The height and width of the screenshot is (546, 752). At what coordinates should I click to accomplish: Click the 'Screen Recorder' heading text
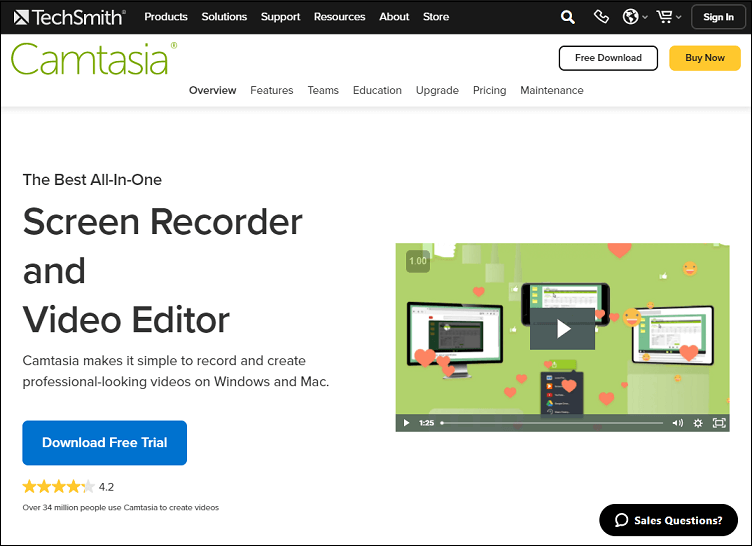click(x=163, y=222)
